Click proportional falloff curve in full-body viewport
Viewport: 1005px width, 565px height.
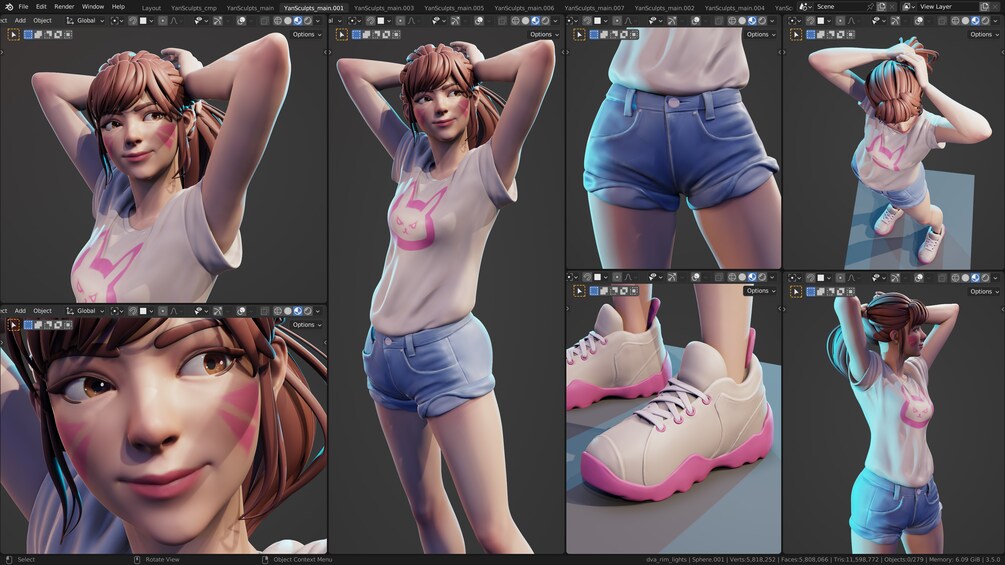[411, 20]
